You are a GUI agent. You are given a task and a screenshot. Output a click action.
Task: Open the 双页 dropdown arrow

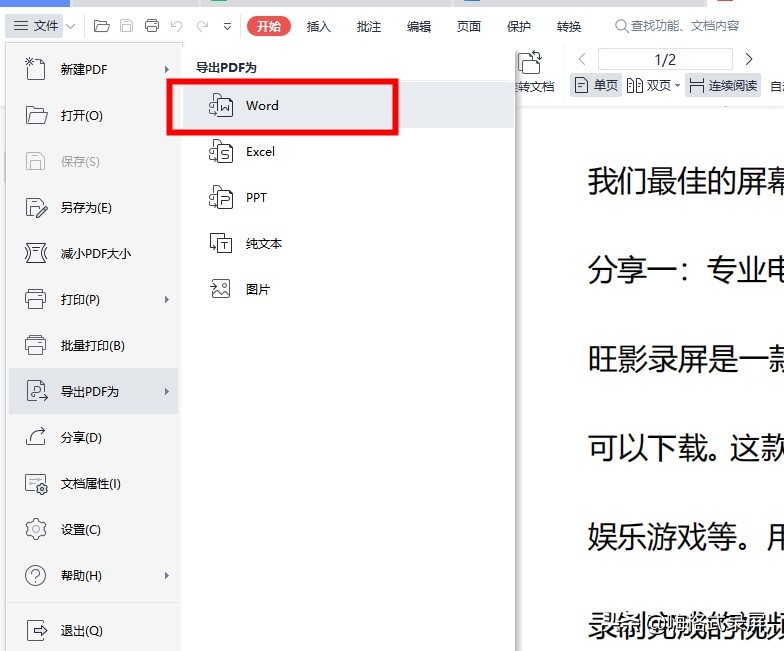[678, 86]
